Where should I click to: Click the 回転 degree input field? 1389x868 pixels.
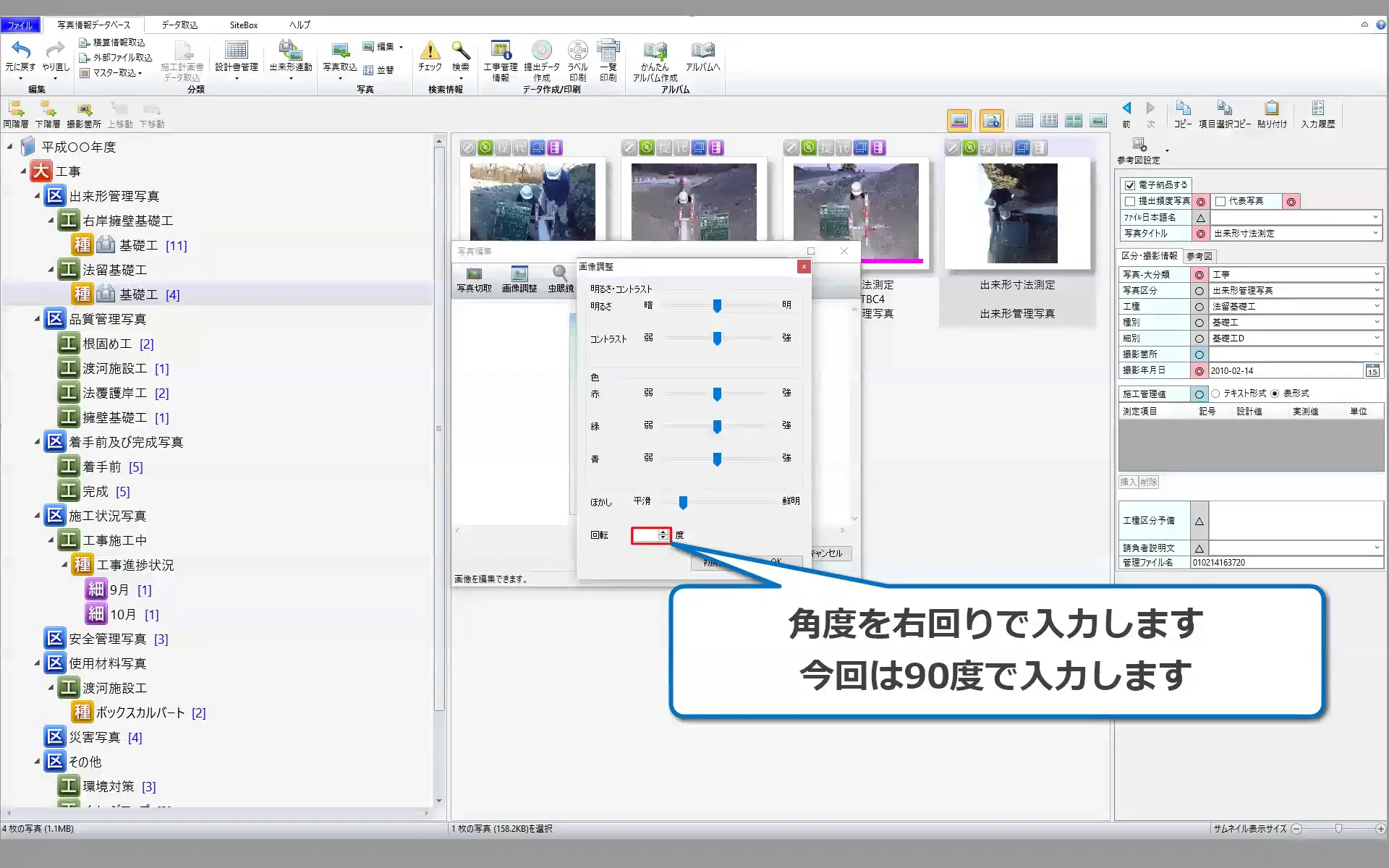(645, 535)
